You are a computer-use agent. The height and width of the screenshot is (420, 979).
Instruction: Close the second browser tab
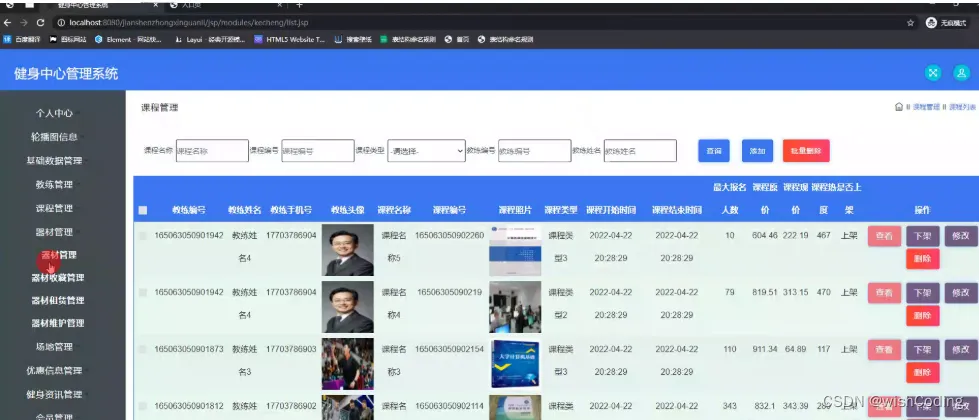278,4
